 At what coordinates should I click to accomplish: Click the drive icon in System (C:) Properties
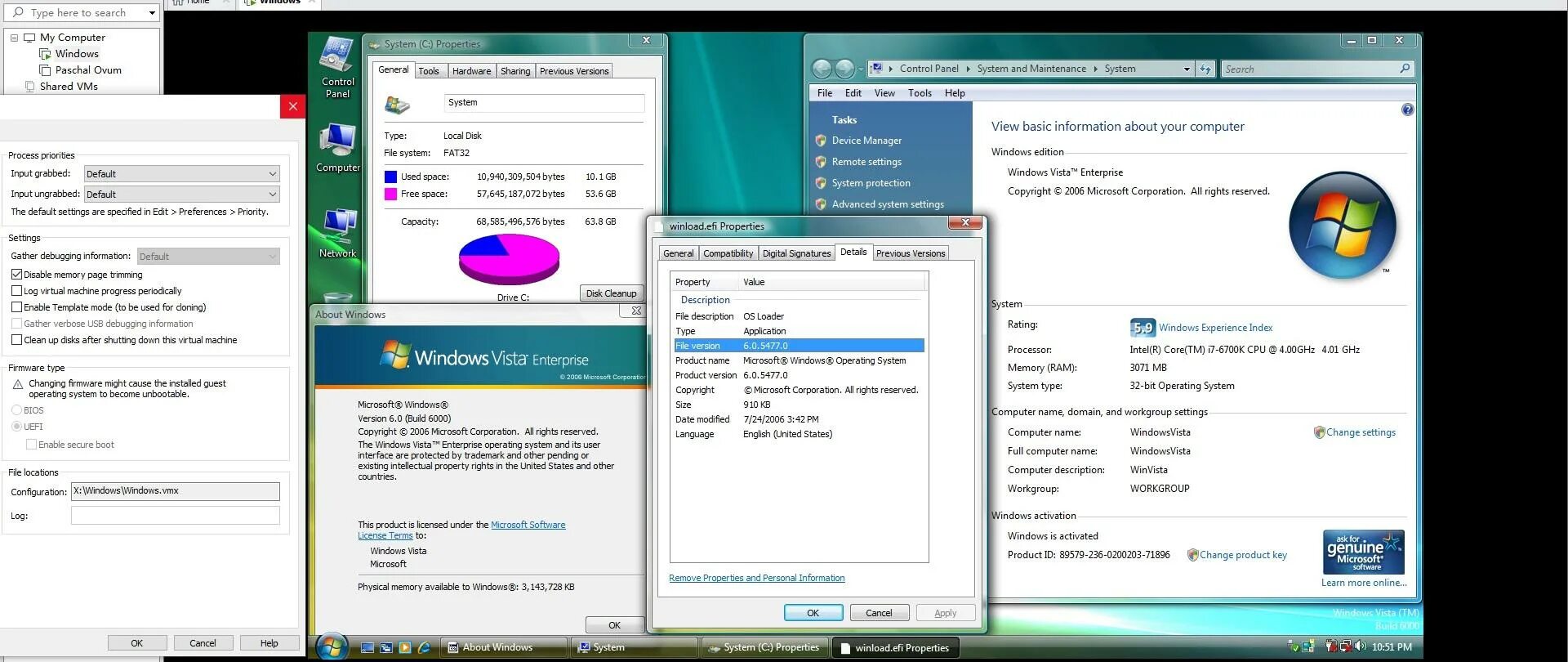tap(397, 104)
